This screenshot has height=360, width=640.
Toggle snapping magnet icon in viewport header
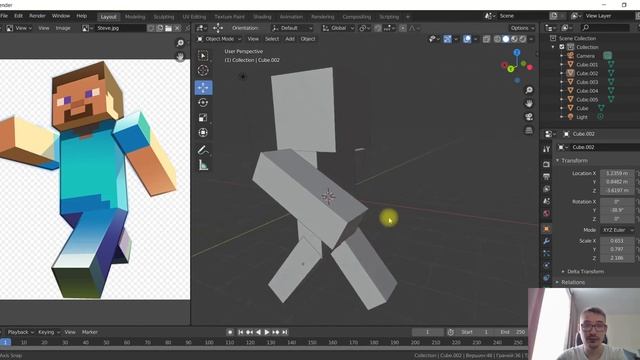click(378, 28)
